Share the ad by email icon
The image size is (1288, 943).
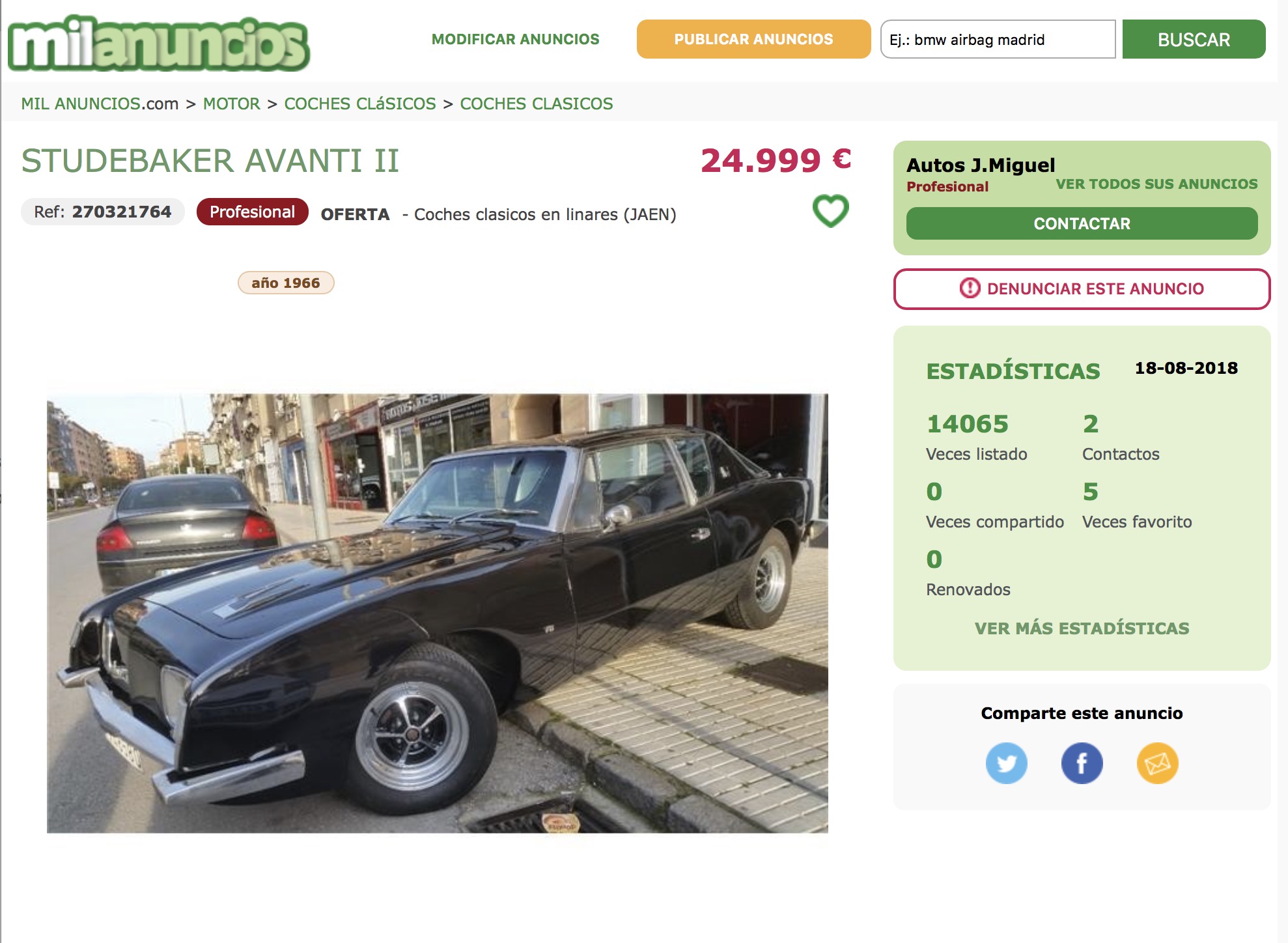point(1157,763)
